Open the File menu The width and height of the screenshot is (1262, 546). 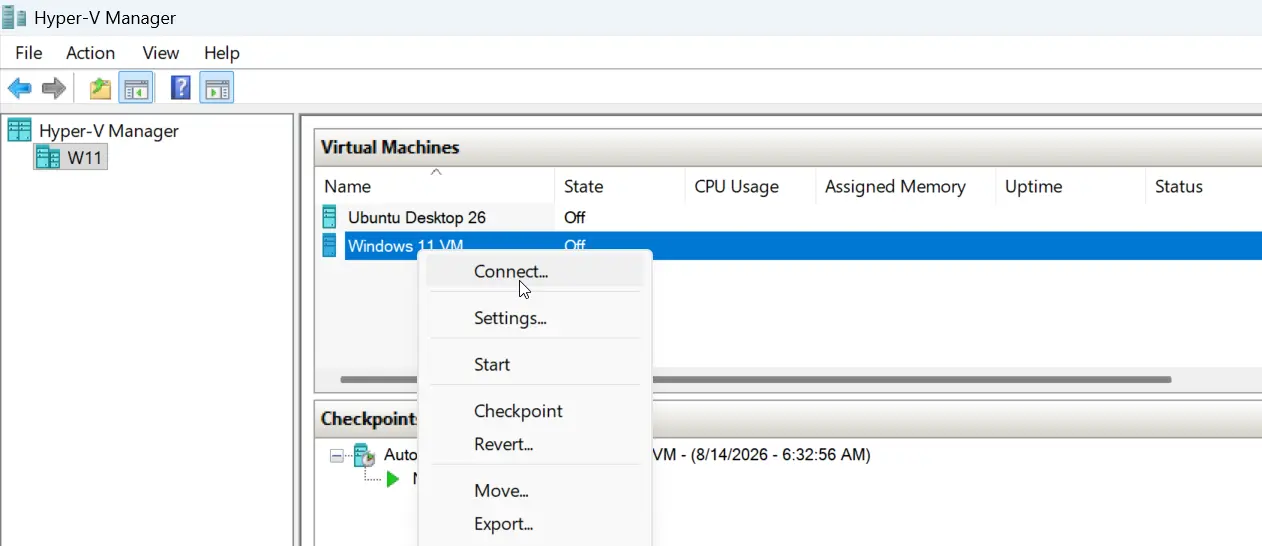tap(29, 53)
